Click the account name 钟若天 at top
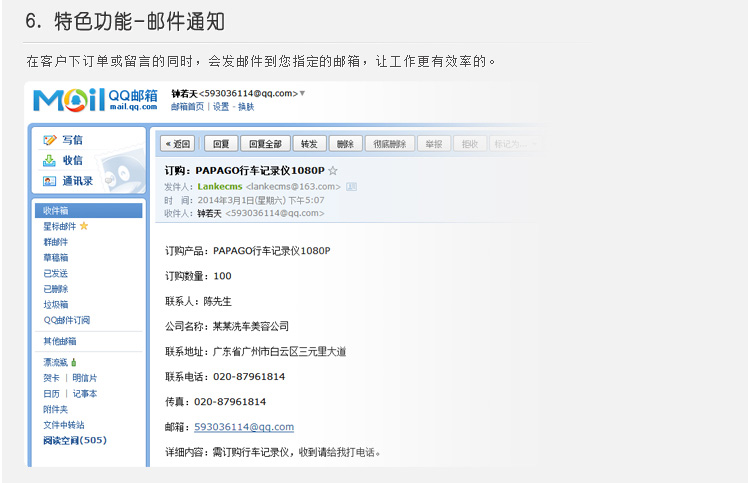This screenshot has width=750, height=483. (x=184, y=93)
